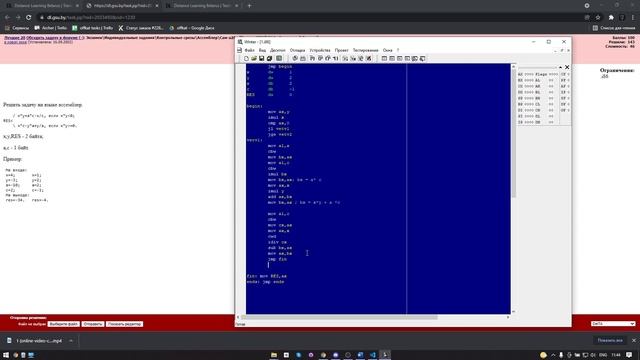Viewport: 640px width, 360px height.
Task: Open the language dropdown at the page's bottom right
Action: (613, 323)
